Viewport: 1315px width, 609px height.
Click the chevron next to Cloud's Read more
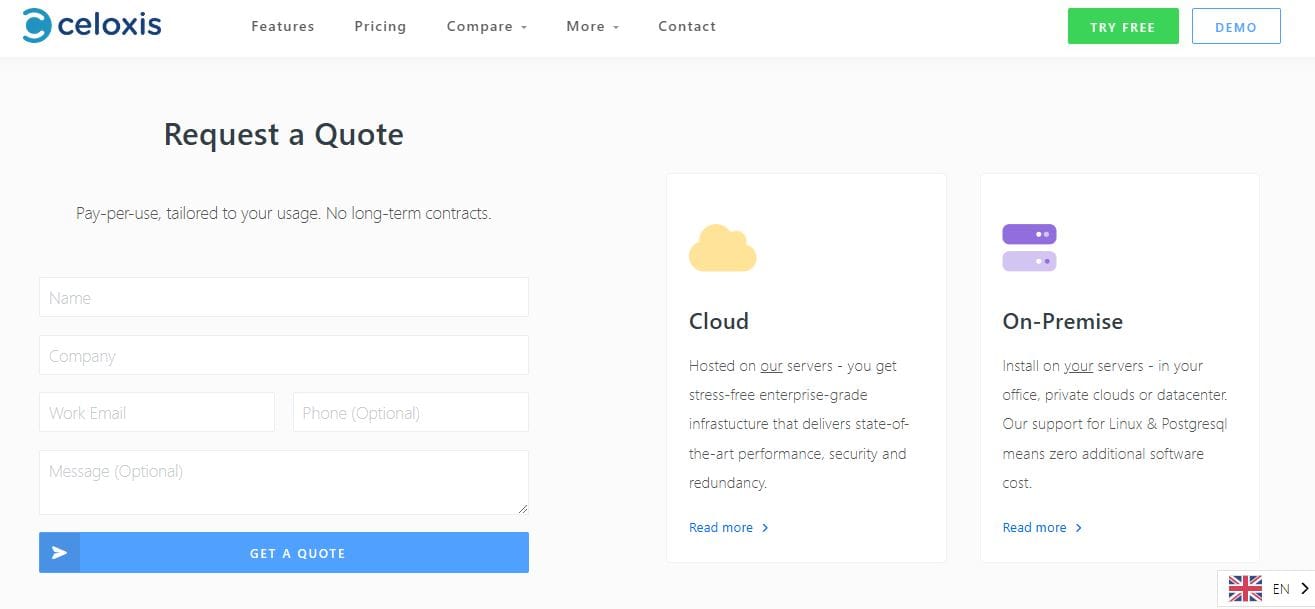pyautogui.click(x=764, y=528)
